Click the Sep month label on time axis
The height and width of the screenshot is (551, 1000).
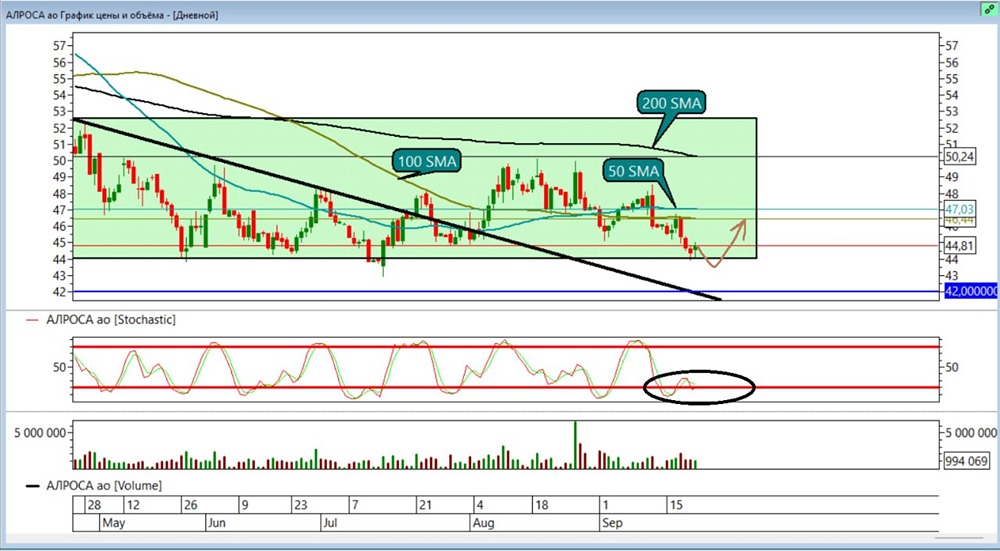[614, 523]
